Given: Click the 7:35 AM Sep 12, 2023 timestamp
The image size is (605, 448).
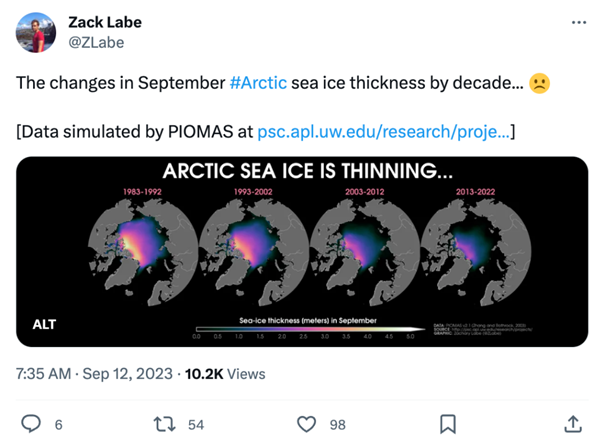Looking at the screenshot, I should [x=94, y=374].
